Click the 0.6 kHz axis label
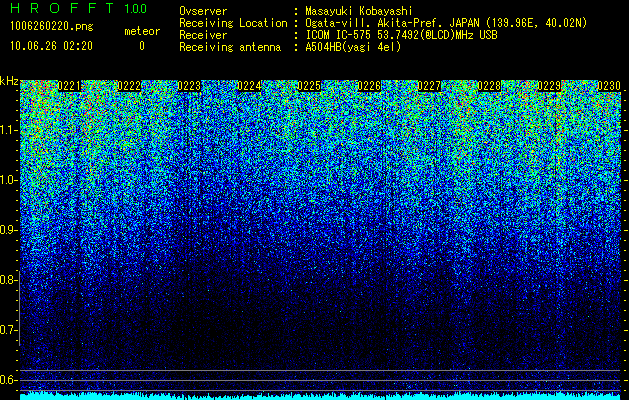The height and width of the screenshot is (400, 629). tap(8, 380)
